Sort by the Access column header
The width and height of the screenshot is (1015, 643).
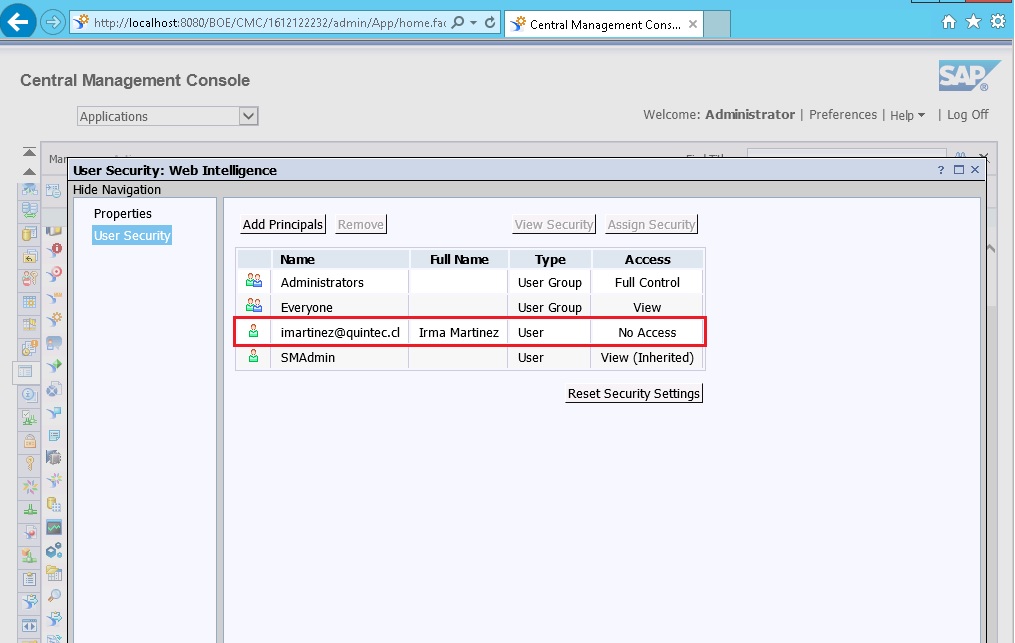647,259
